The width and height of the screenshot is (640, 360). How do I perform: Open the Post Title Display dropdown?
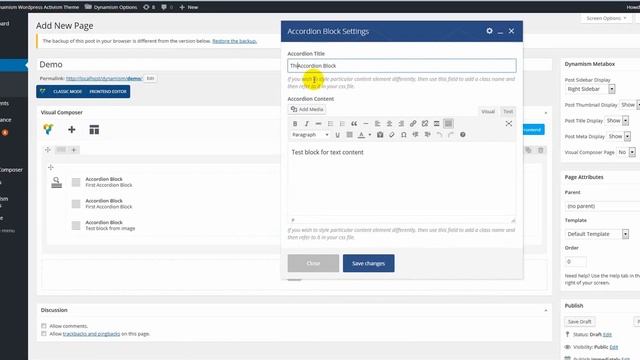point(617,121)
